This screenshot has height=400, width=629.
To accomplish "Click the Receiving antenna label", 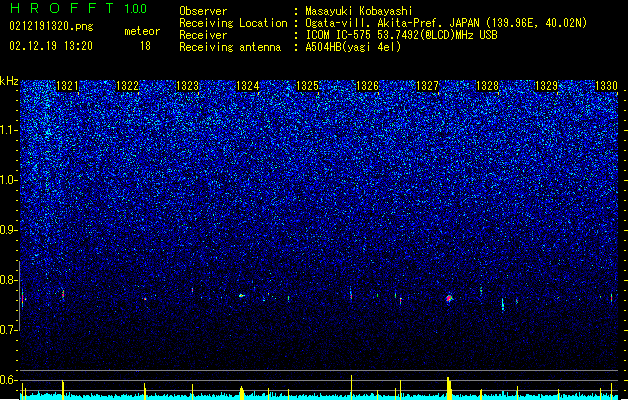I will point(230,47).
